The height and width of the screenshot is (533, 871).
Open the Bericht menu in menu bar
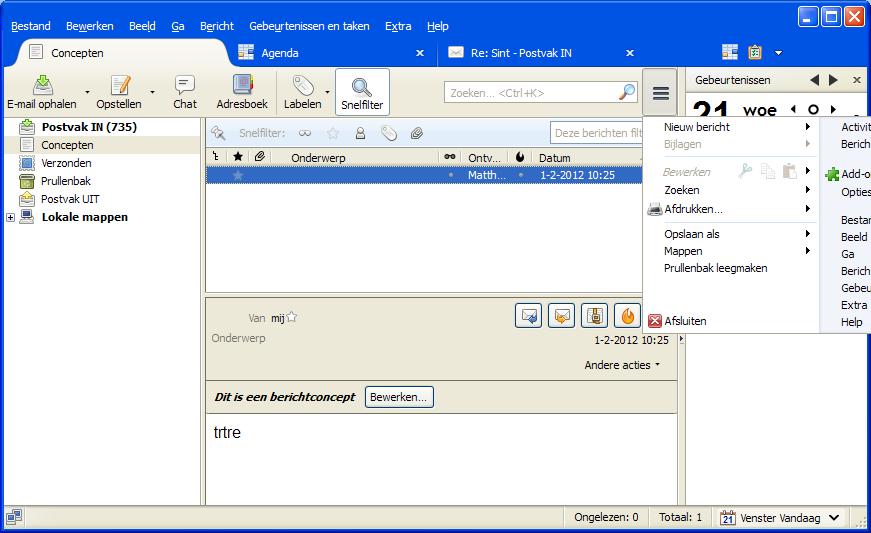click(217, 26)
